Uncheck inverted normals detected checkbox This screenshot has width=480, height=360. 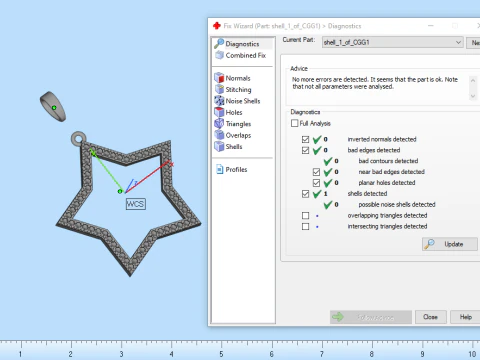tap(305, 139)
